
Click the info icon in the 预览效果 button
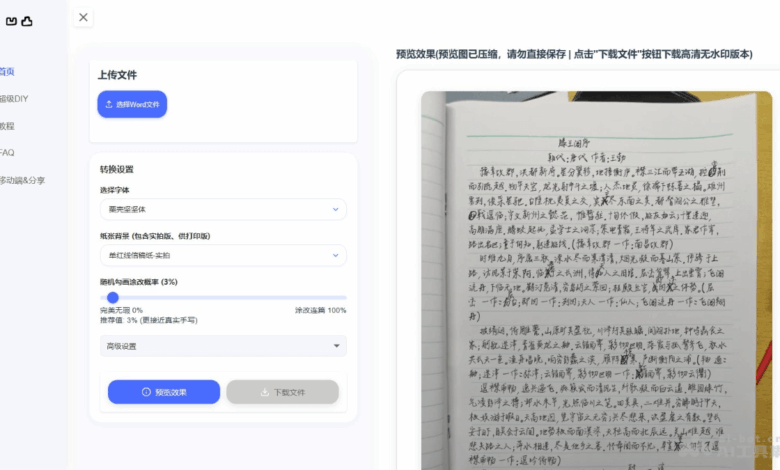click(146, 392)
